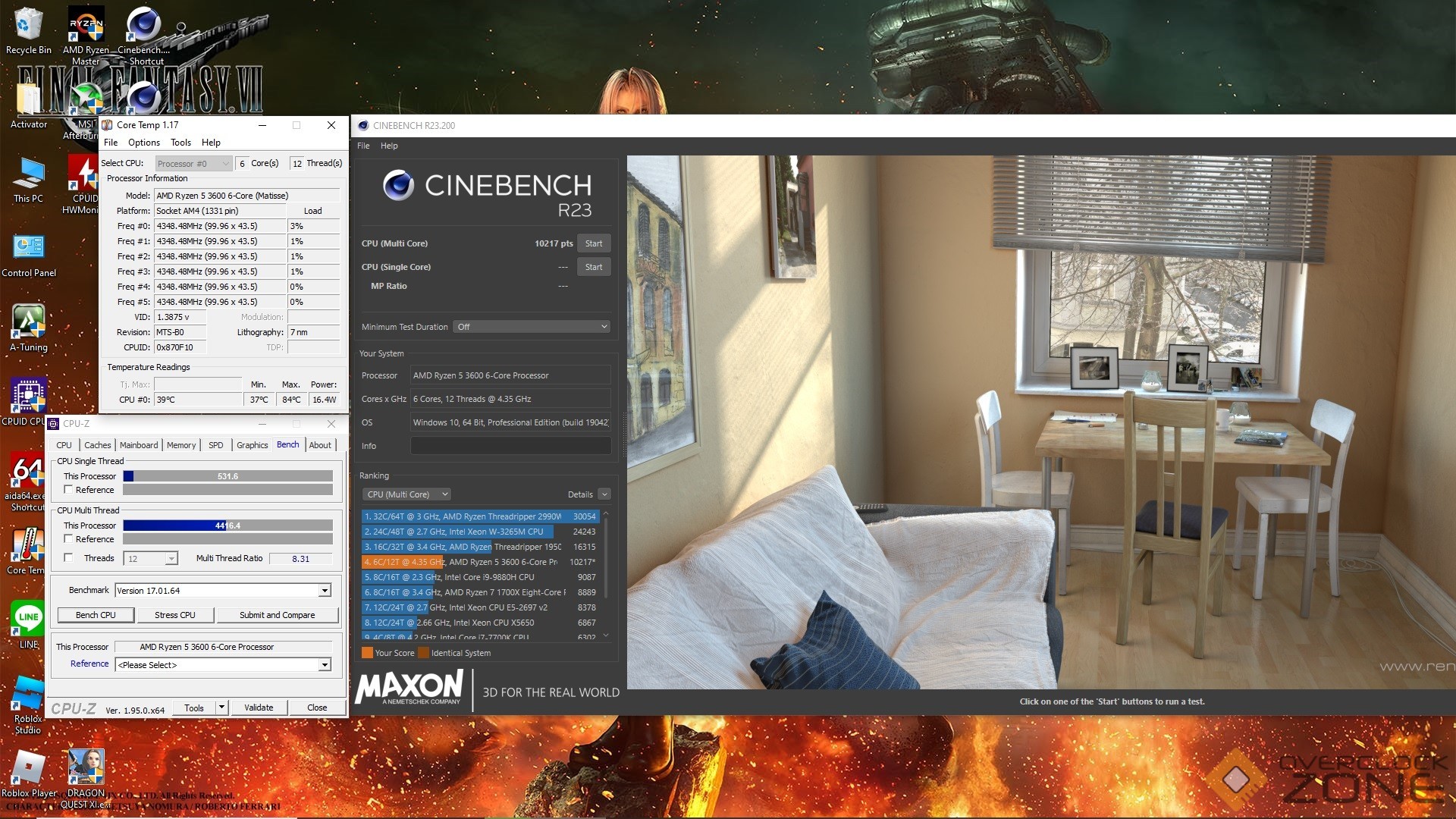Open the Options menu in Core Temp
Viewport: 1456px width, 819px height.
coord(143,143)
